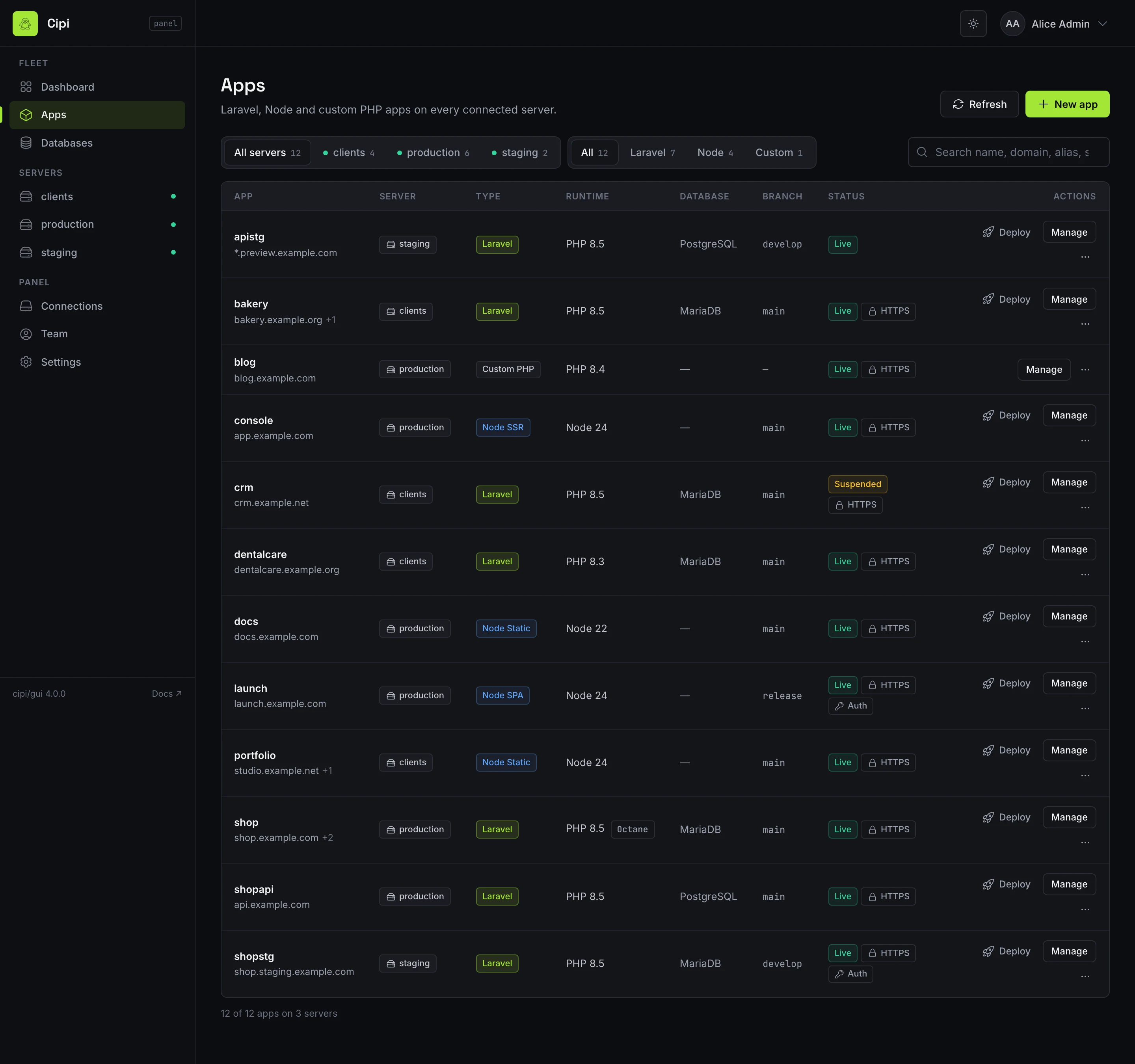The image size is (1135, 1064).
Task: Filter by All servers tab
Action: coord(267,153)
